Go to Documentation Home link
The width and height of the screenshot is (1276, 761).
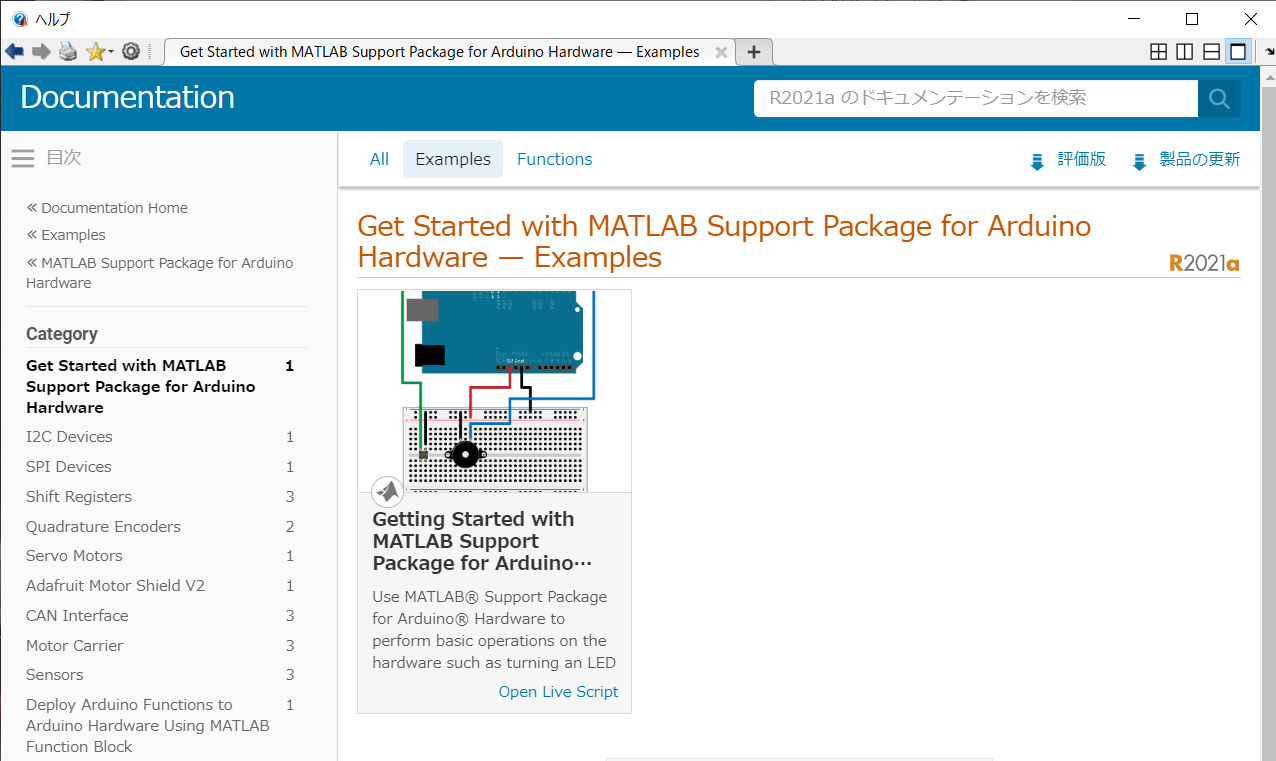(114, 208)
